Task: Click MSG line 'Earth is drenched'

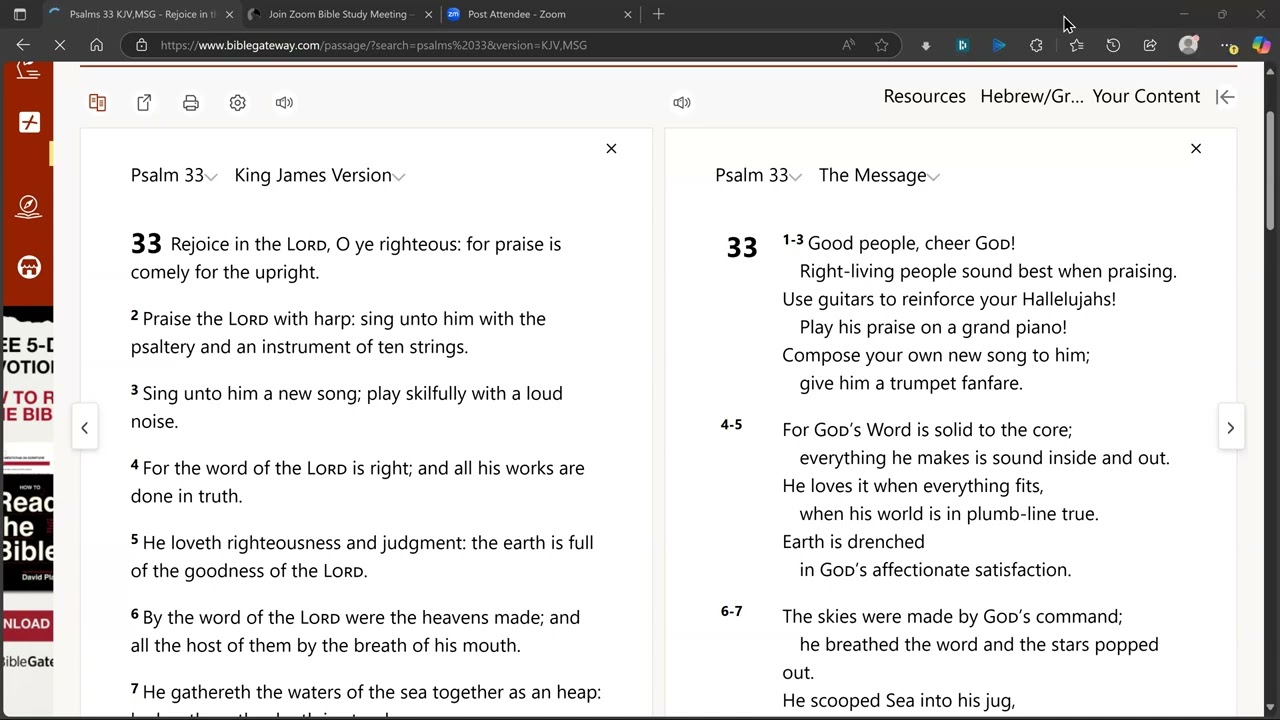Action: point(853,542)
